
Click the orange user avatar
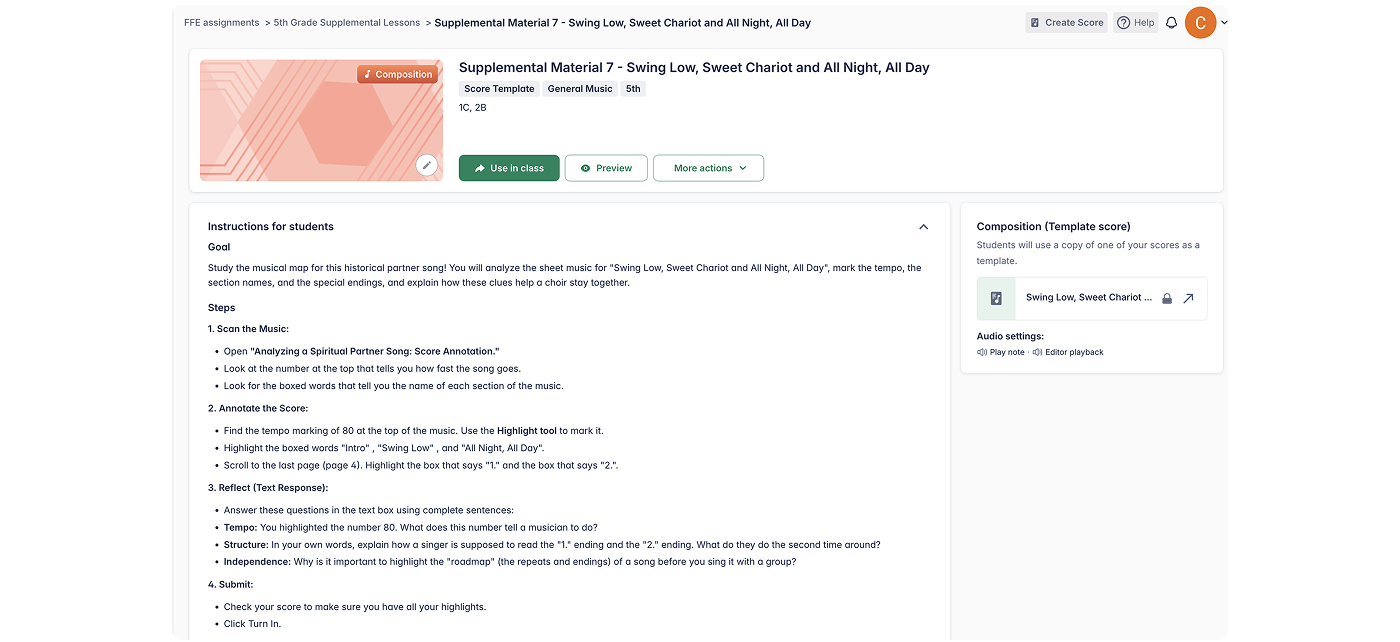click(1200, 22)
